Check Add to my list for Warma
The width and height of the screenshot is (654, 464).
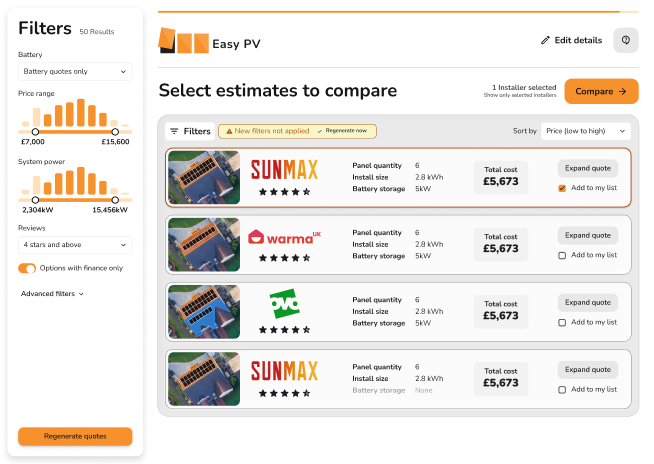coord(562,255)
